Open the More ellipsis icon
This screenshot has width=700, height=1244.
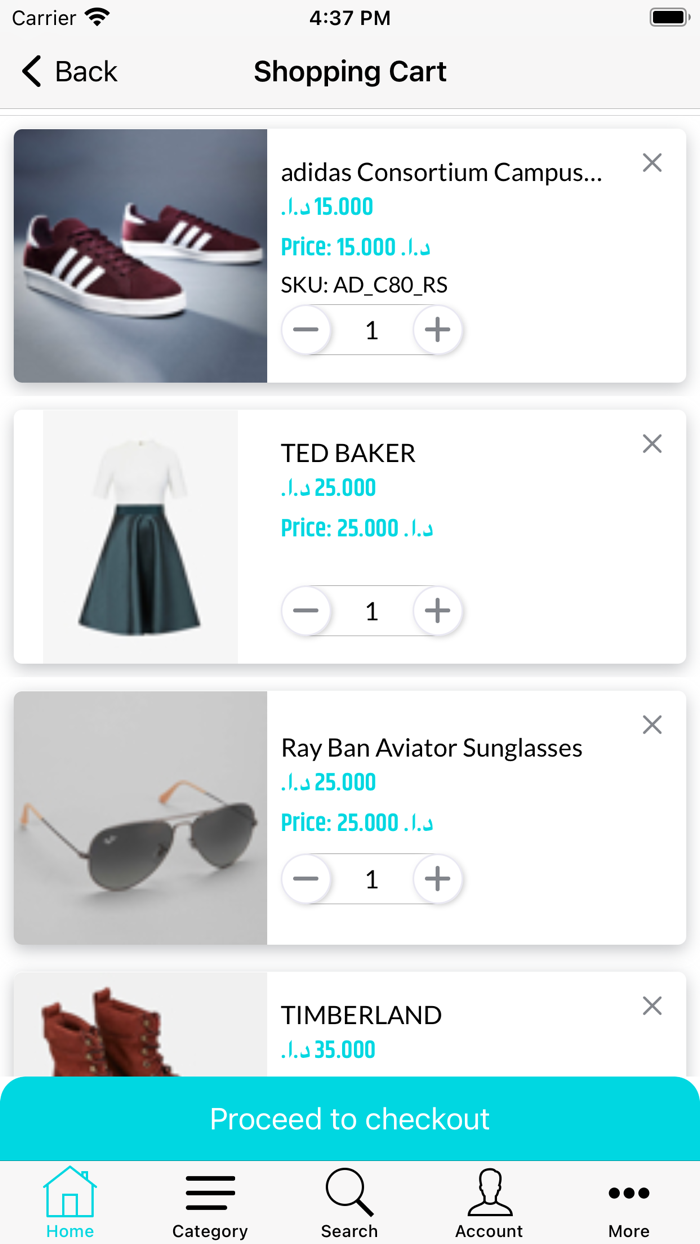coord(628,1192)
